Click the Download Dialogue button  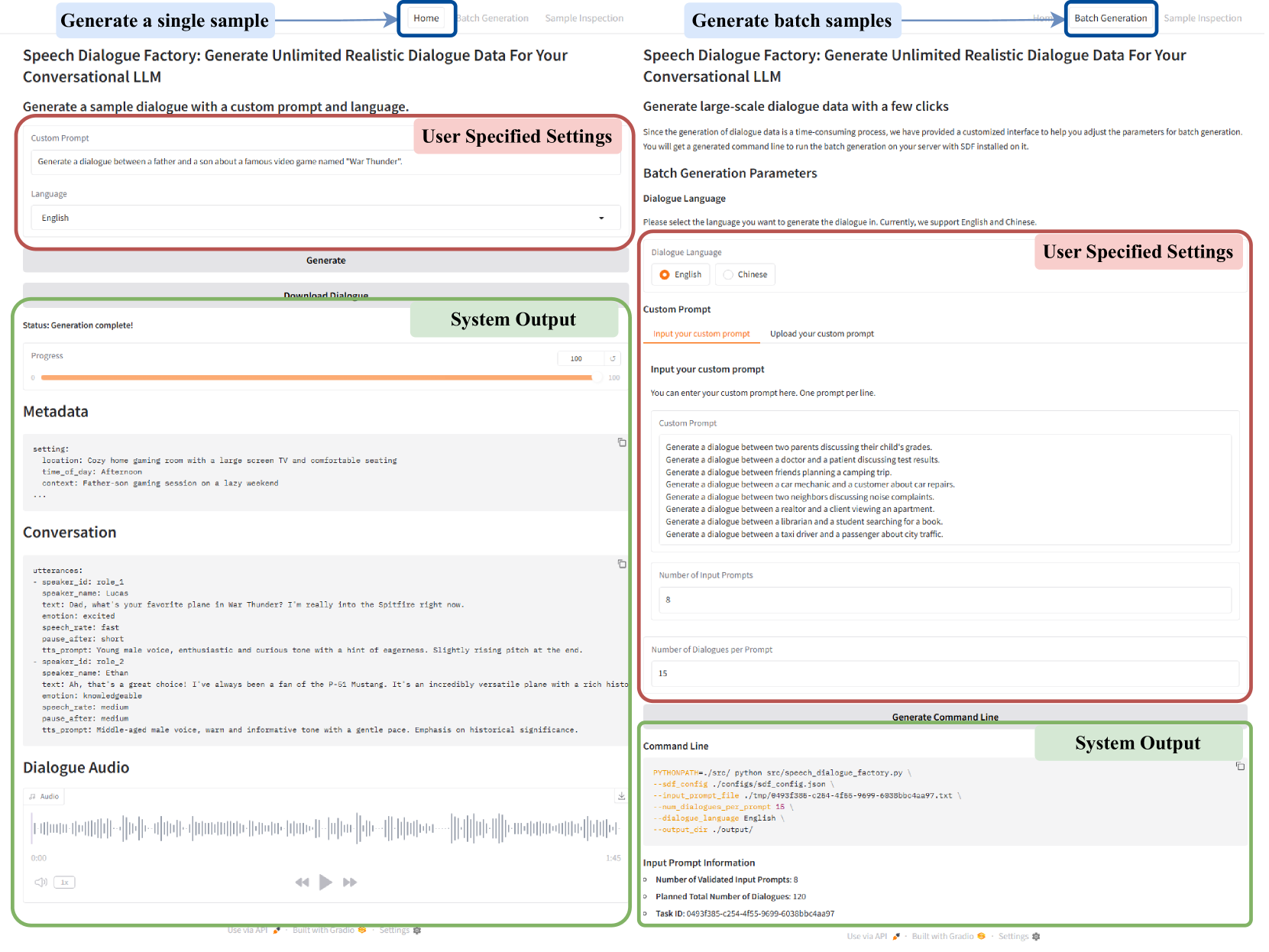[x=326, y=293]
